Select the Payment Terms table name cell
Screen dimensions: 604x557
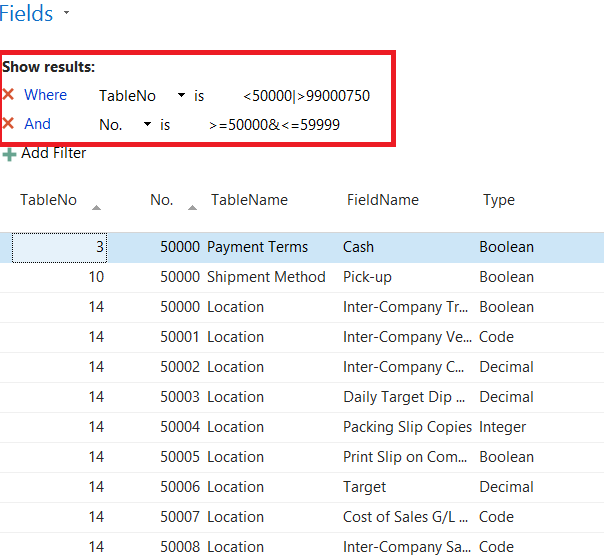(x=257, y=247)
